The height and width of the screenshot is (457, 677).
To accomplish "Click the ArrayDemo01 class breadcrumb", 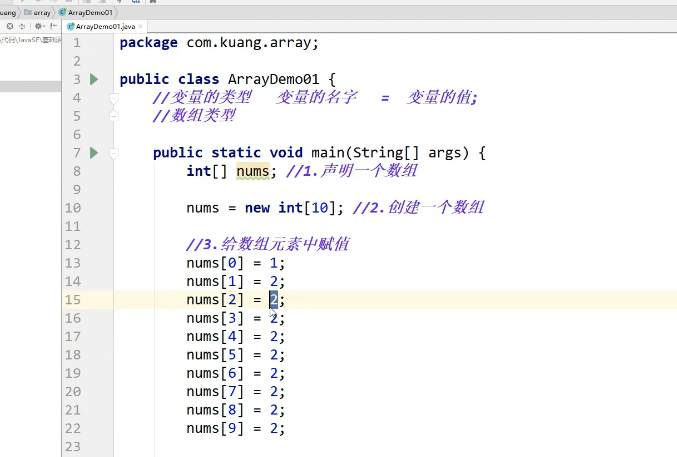I will coord(85,13).
